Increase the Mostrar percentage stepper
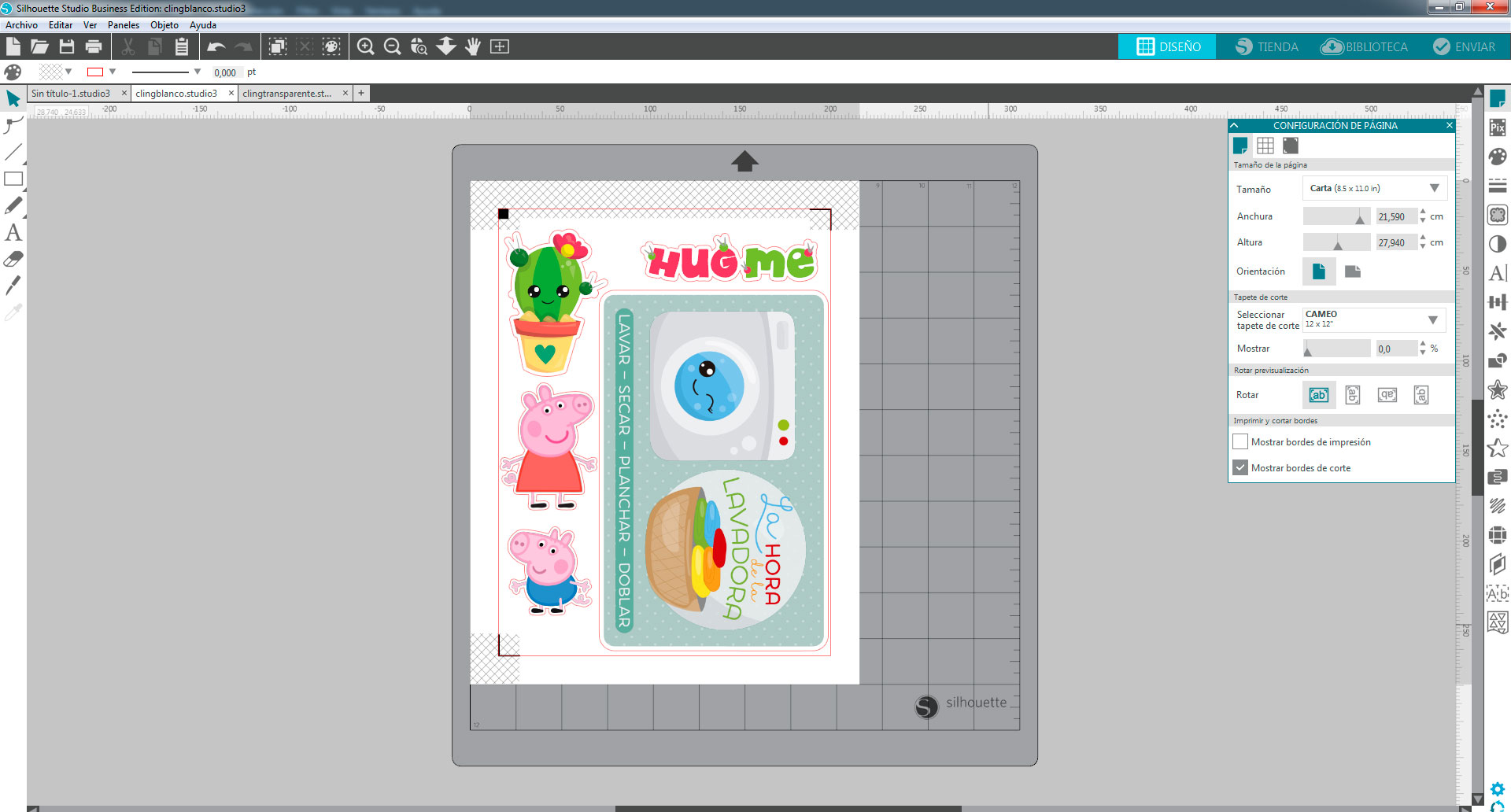This screenshot has height=812, width=1511. point(1423,344)
